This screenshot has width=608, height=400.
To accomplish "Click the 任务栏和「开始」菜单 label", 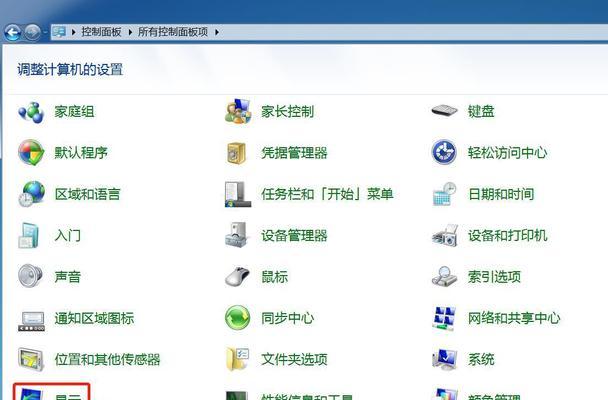I will click(327, 194).
